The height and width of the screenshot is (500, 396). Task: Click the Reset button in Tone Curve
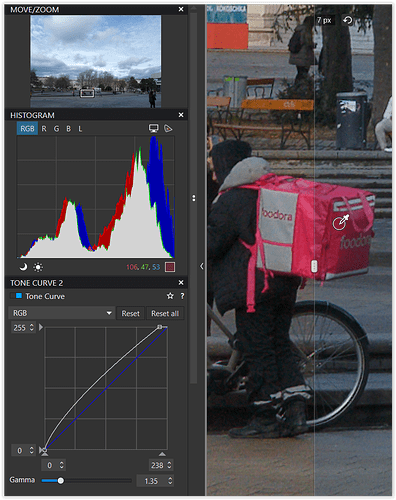[x=130, y=313]
